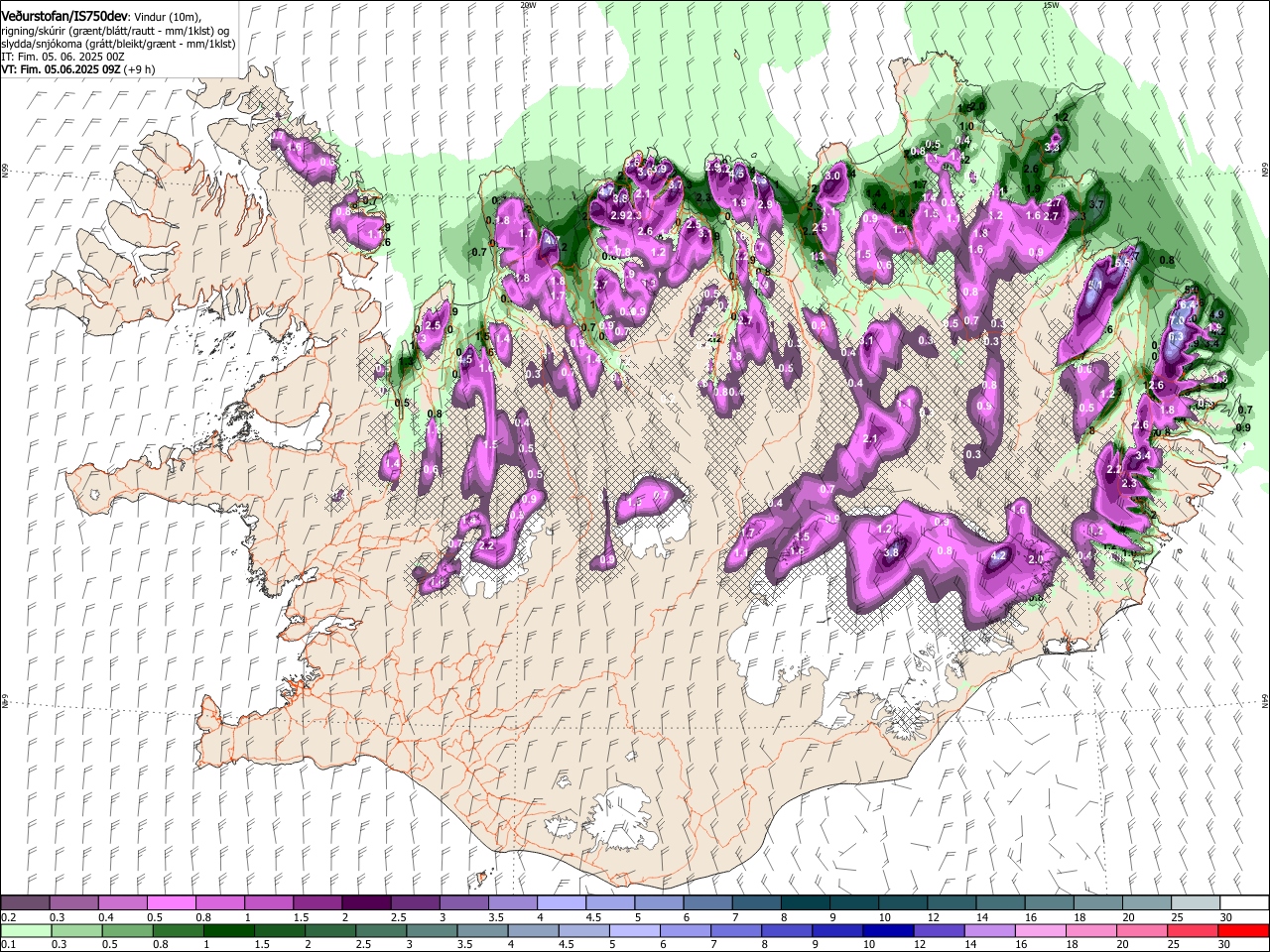Select the 'slydda/snjókoma' legend description line

[118, 44]
